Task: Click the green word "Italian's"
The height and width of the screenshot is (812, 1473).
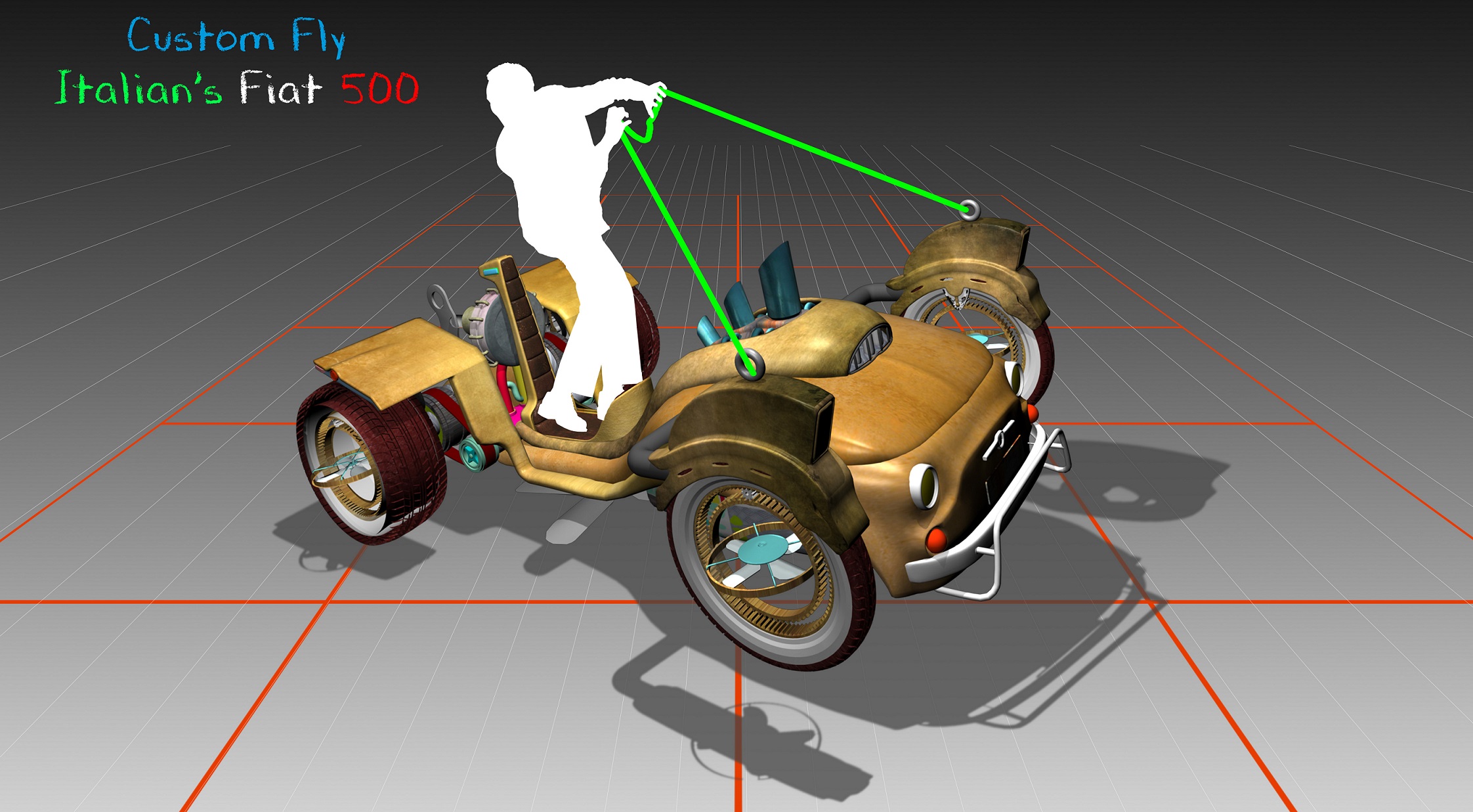Action: tap(139, 88)
